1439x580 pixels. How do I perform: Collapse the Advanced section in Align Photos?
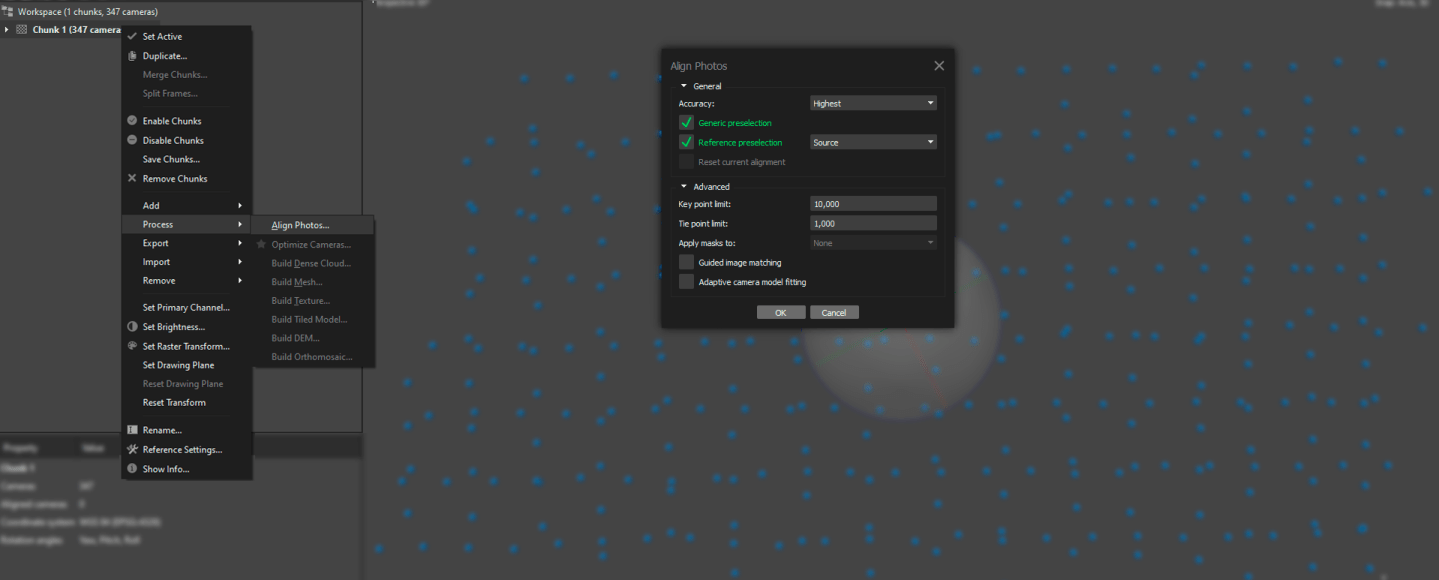tap(684, 187)
